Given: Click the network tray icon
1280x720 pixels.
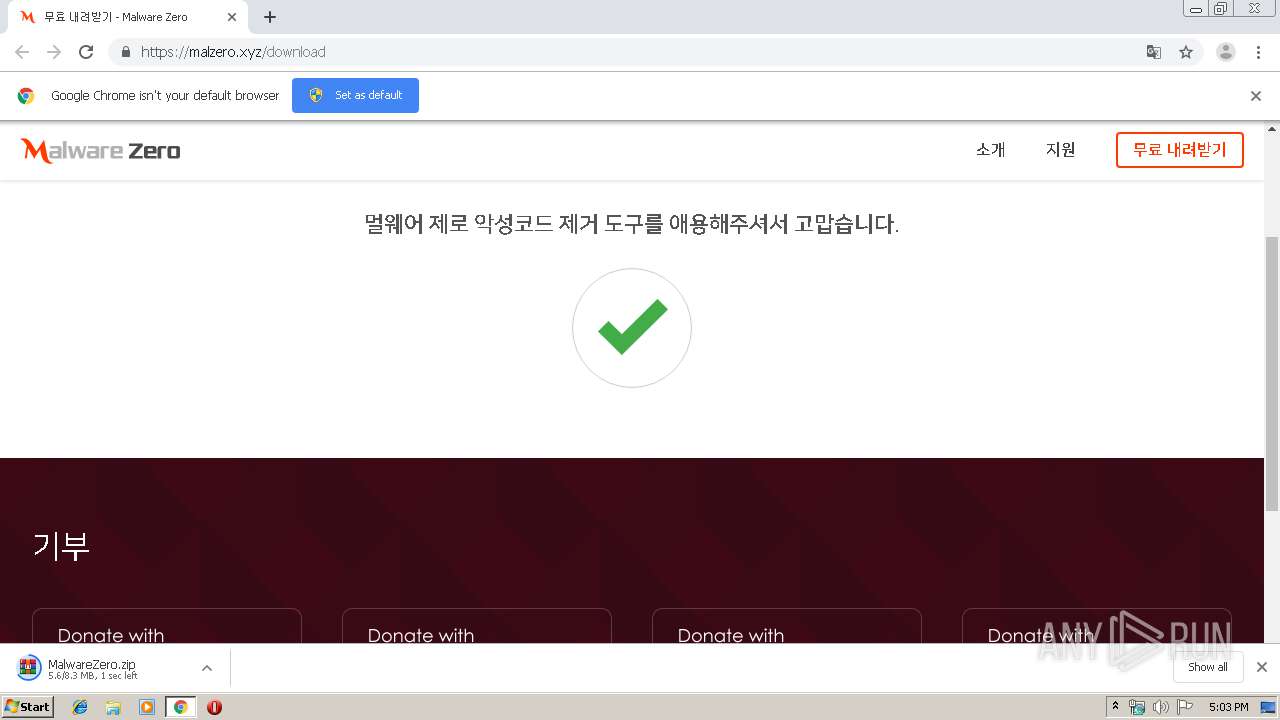Looking at the screenshot, I should tap(1137, 707).
